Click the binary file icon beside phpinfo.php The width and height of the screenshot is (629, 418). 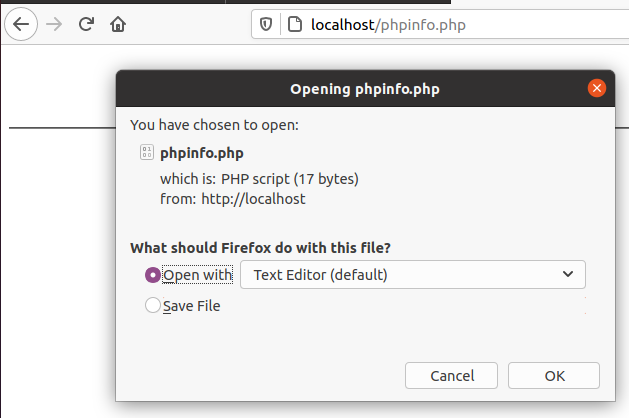click(147, 152)
